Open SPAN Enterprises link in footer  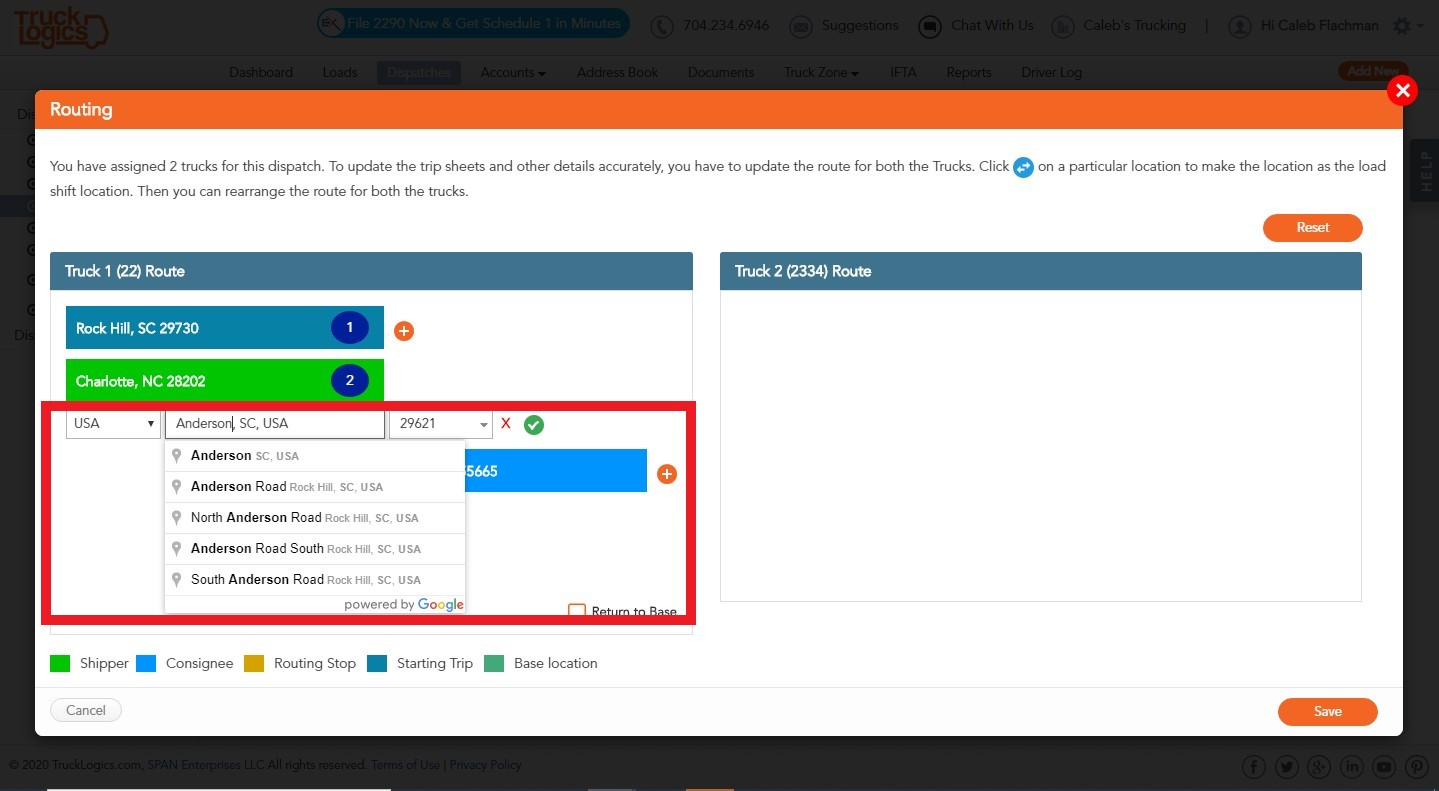coord(206,765)
